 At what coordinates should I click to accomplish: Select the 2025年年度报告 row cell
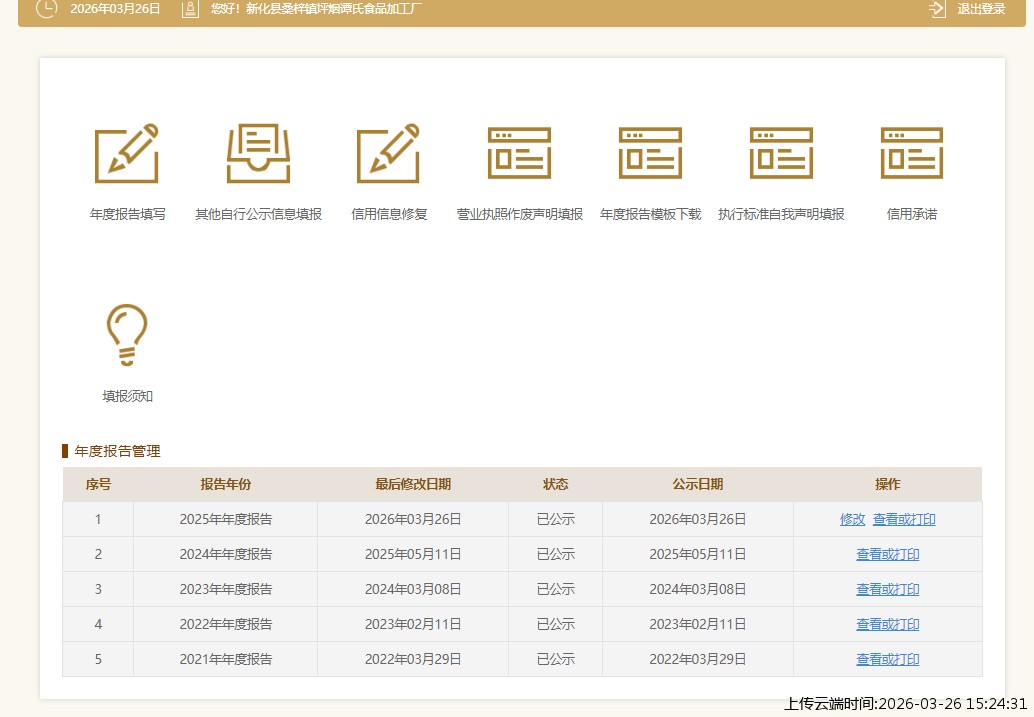[x=225, y=519]
